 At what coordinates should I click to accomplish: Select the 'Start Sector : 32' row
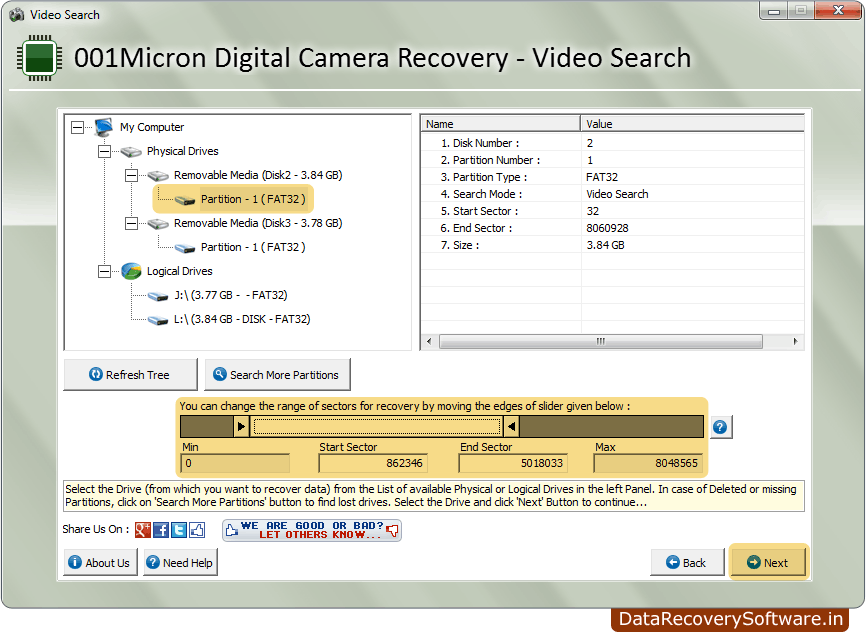(612, 211)
